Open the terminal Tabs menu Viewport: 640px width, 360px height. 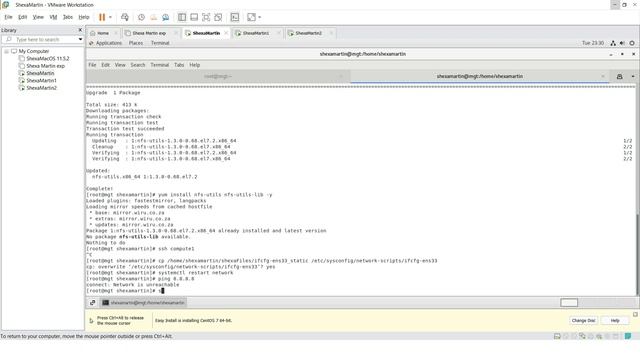[179, 65]
